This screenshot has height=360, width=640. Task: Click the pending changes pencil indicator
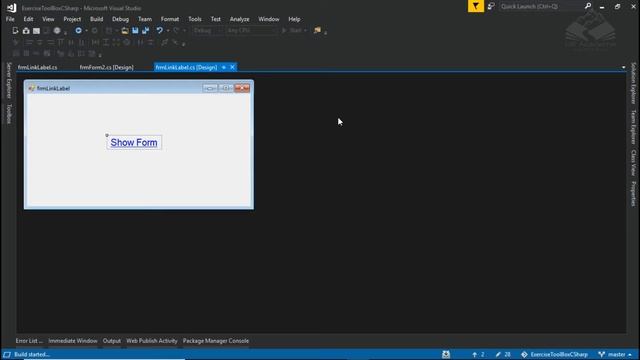point(502,354)
